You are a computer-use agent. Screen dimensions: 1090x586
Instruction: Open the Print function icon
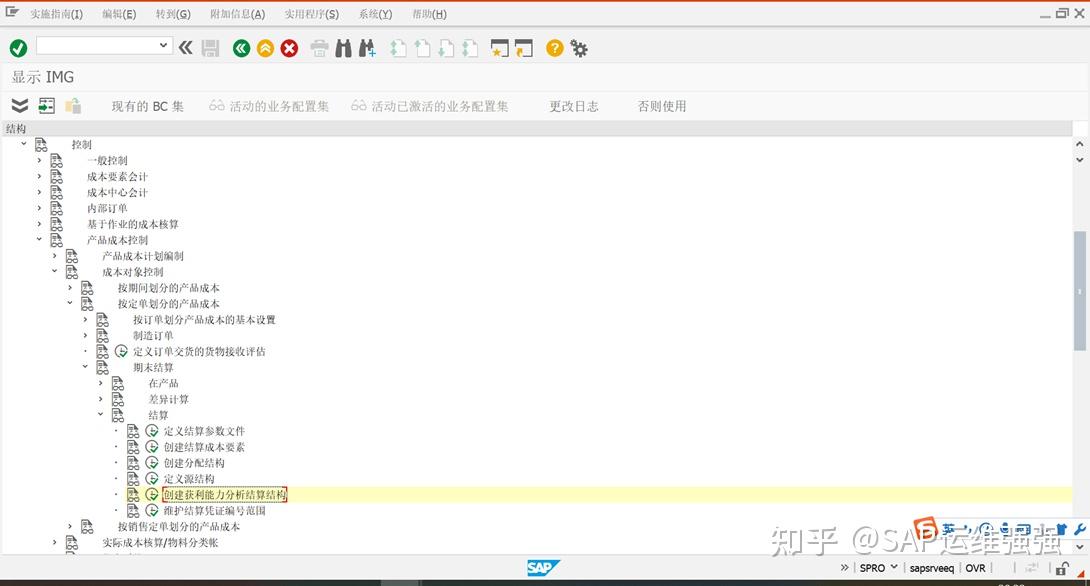click(x=318, y=48)
